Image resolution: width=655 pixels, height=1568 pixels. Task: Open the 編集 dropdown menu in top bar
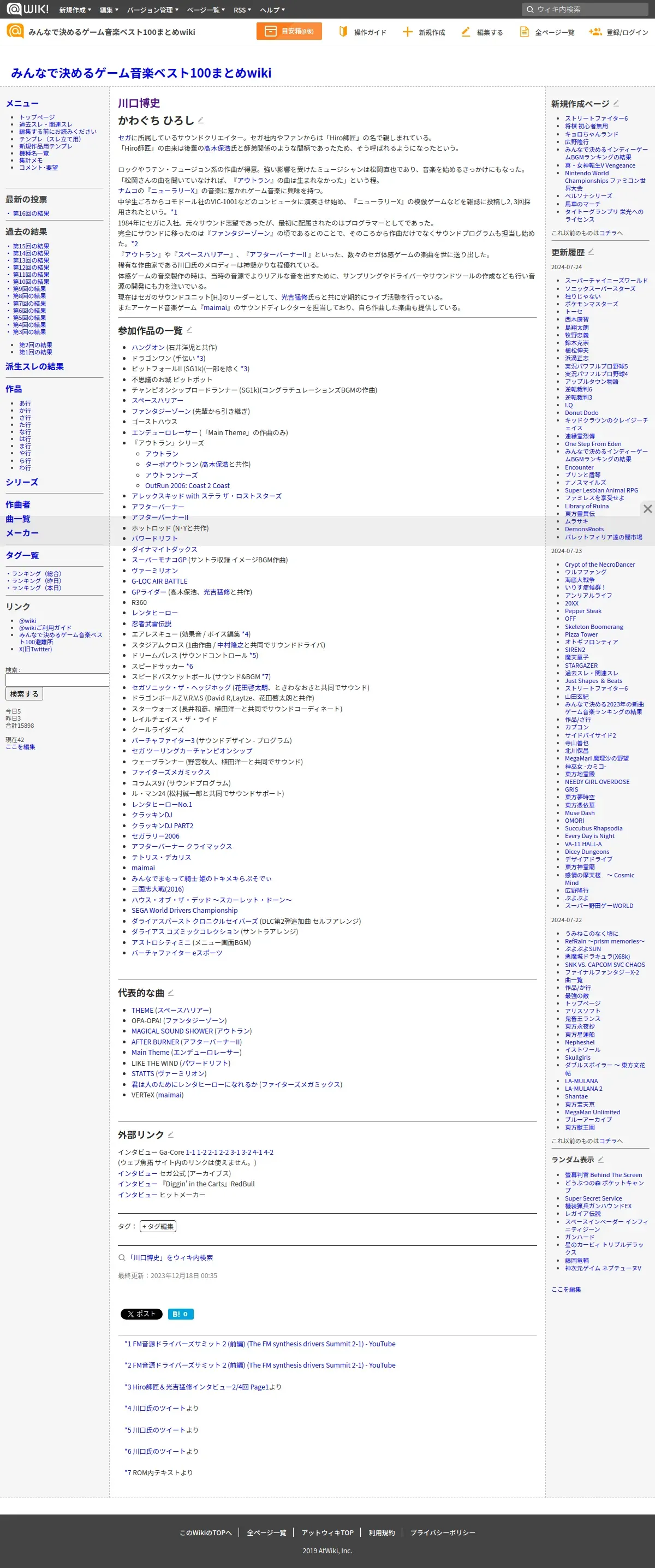pos(109,10)
